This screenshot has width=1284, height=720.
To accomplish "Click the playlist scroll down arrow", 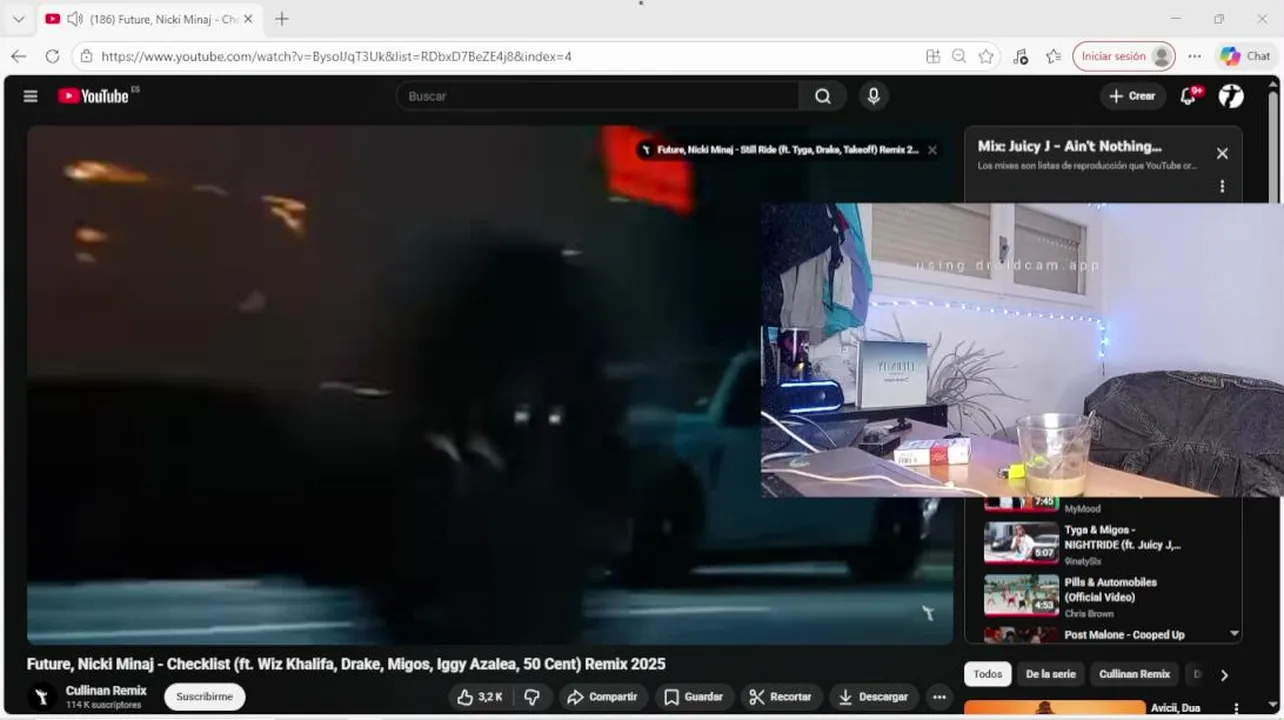I will coord(1234,633).
